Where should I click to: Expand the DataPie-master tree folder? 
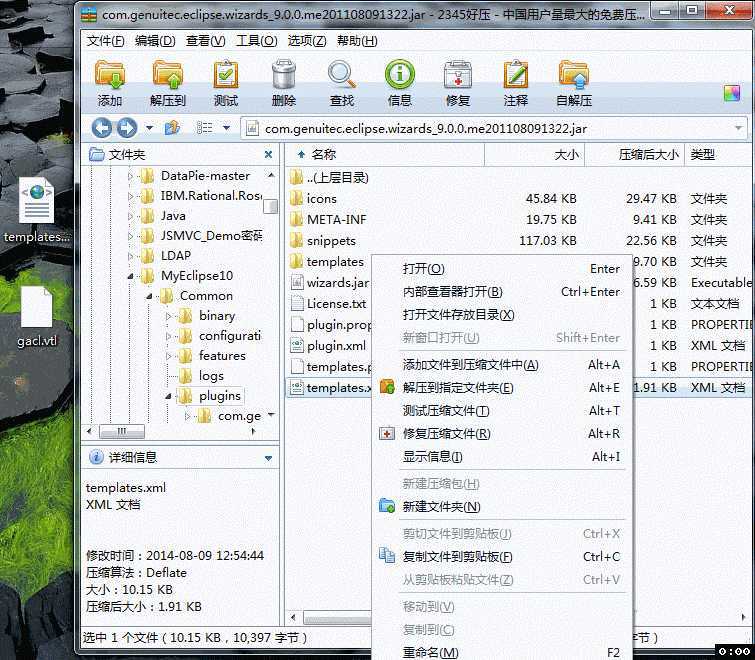click(x=130, y=176)
